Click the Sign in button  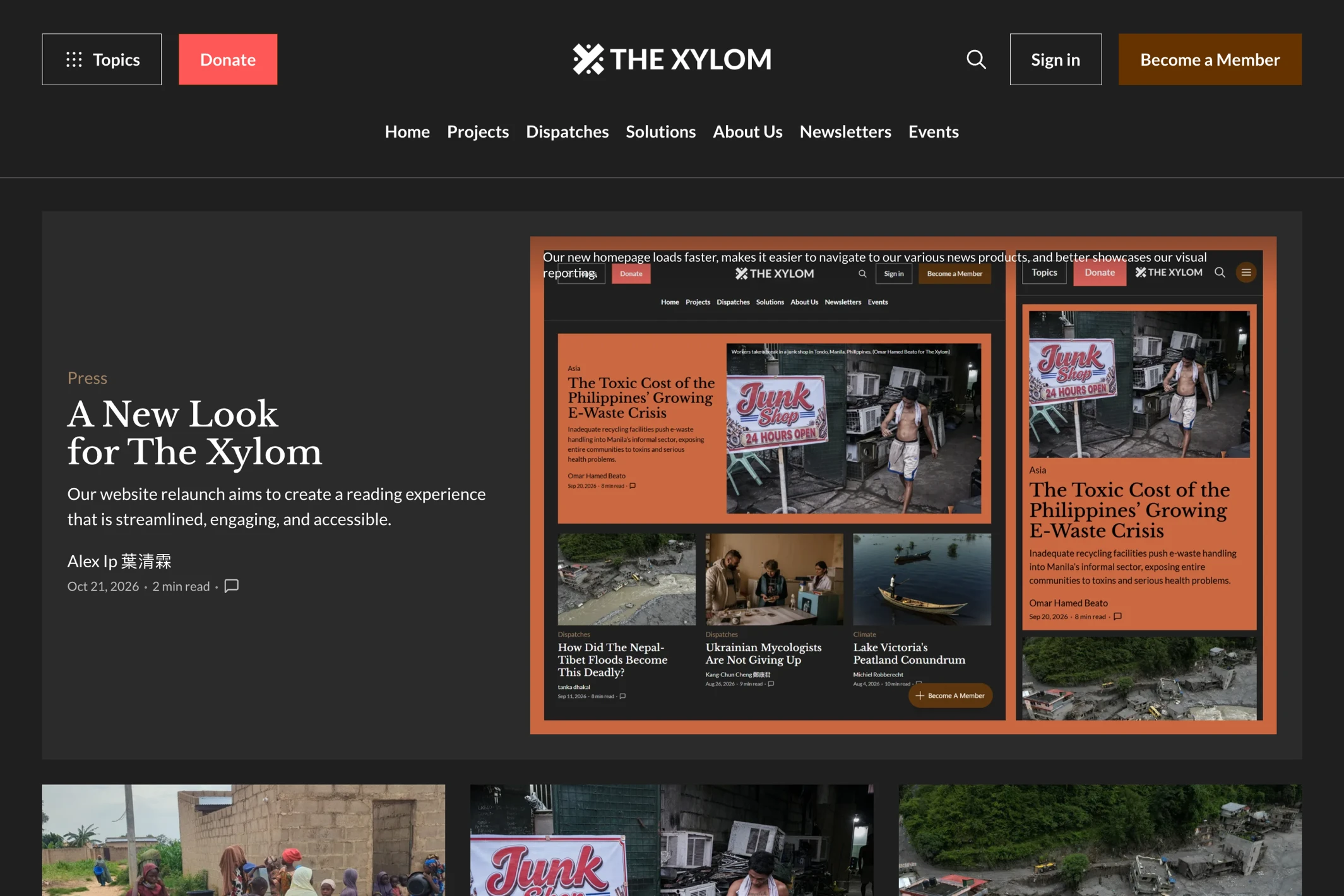coord(1056,59)
